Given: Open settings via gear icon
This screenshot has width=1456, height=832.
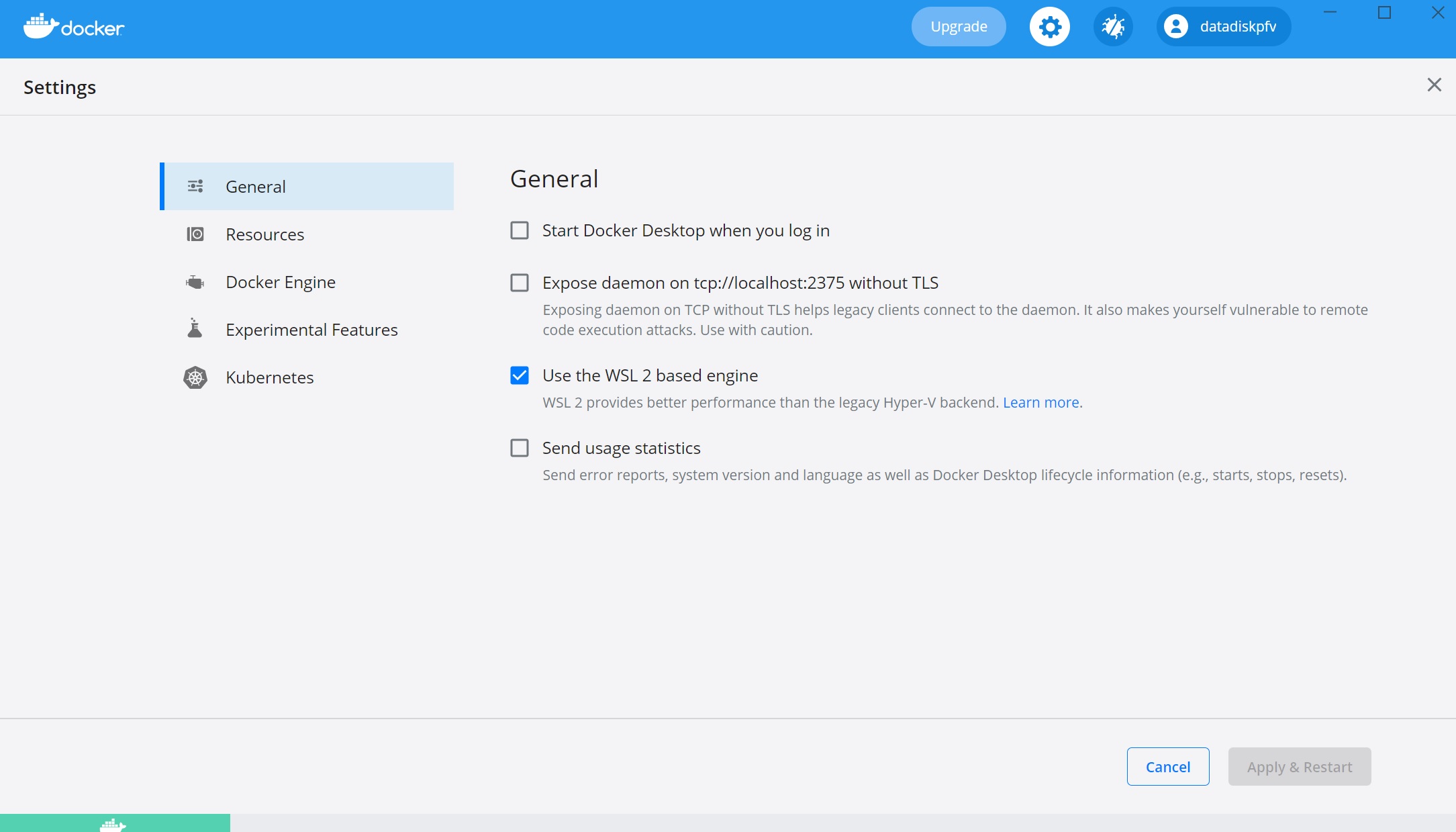Looking at the screenshot, I should (x=1050, y=27).
